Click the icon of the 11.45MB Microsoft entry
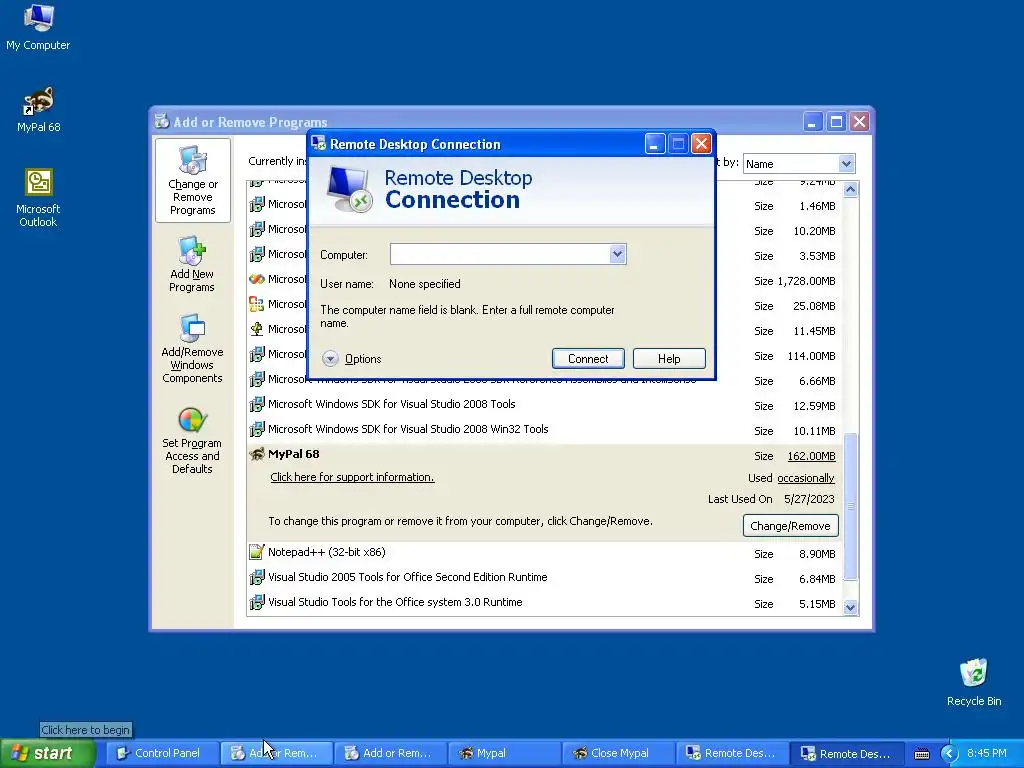The image size is (1024, 768). point(257,329)
